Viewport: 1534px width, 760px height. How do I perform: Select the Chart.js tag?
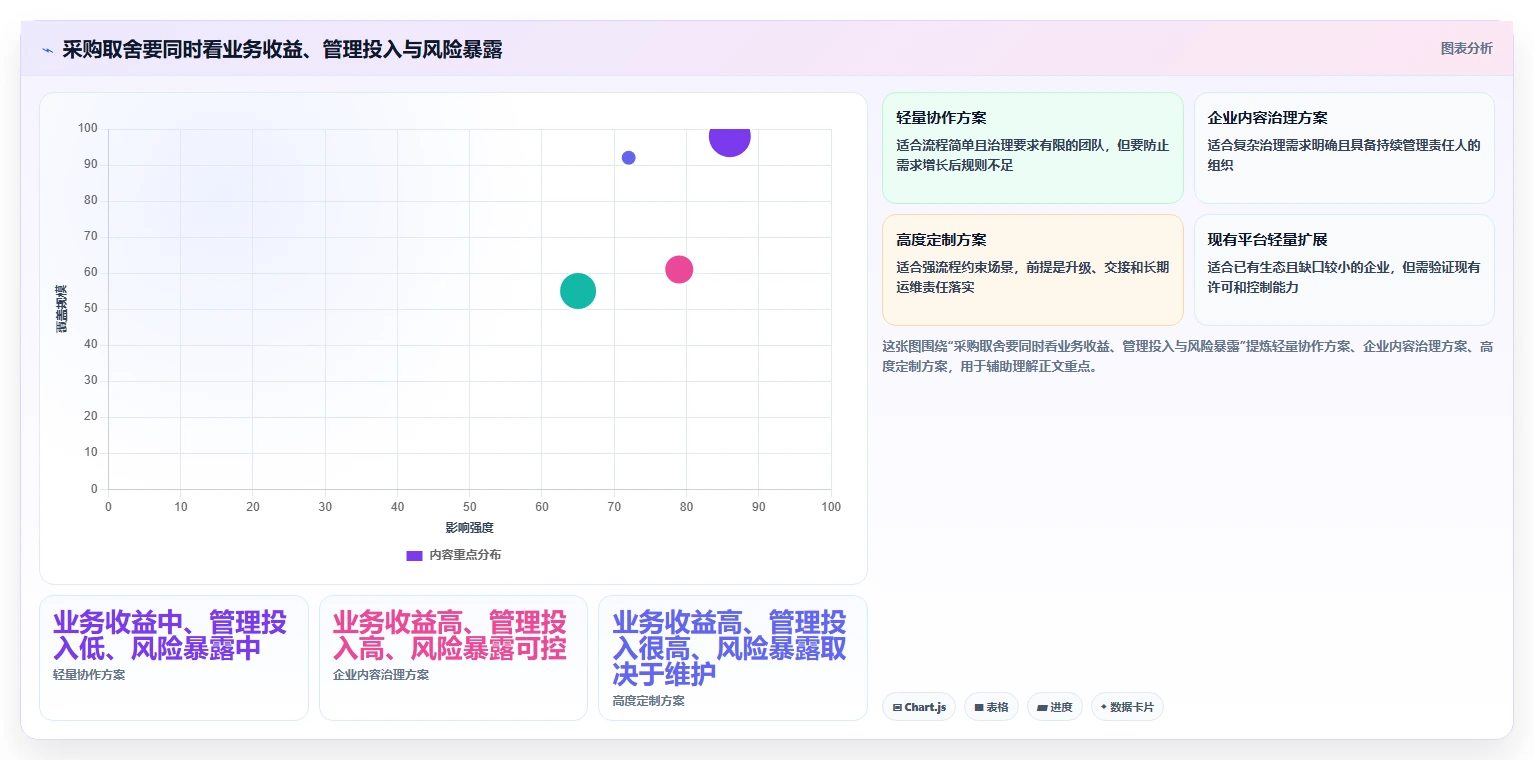919,707
